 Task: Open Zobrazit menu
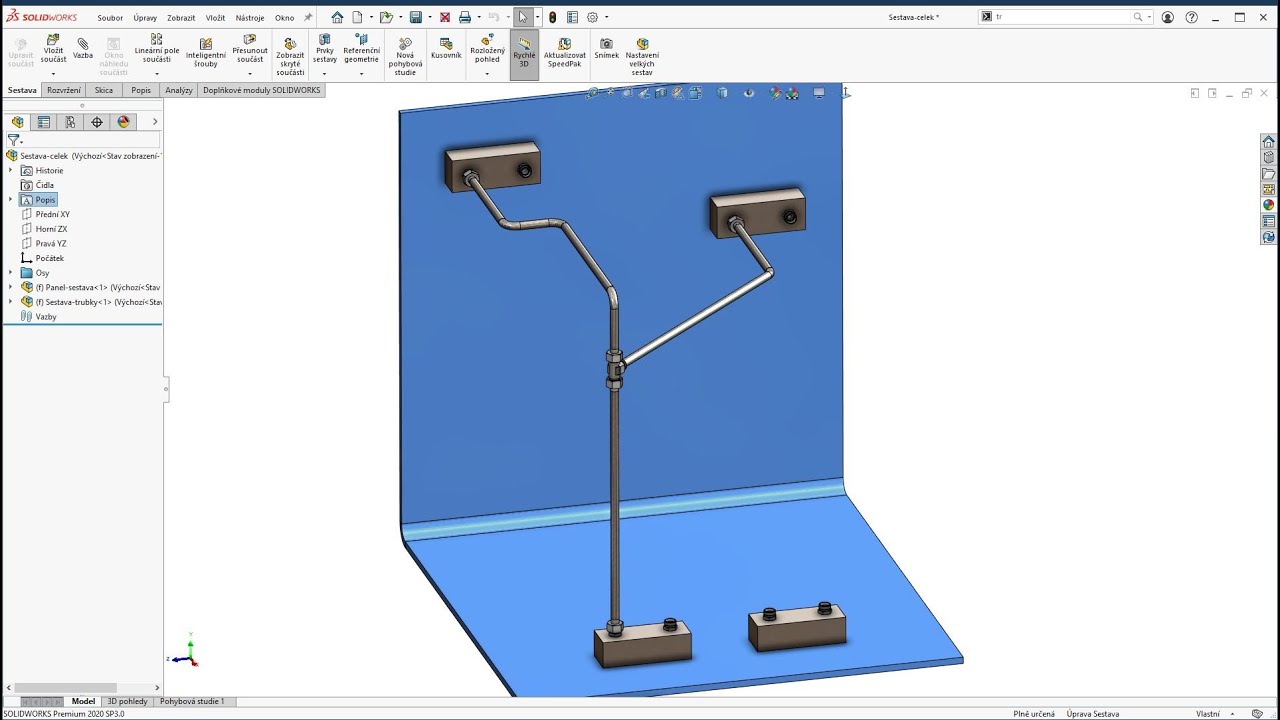pos(181,18)
